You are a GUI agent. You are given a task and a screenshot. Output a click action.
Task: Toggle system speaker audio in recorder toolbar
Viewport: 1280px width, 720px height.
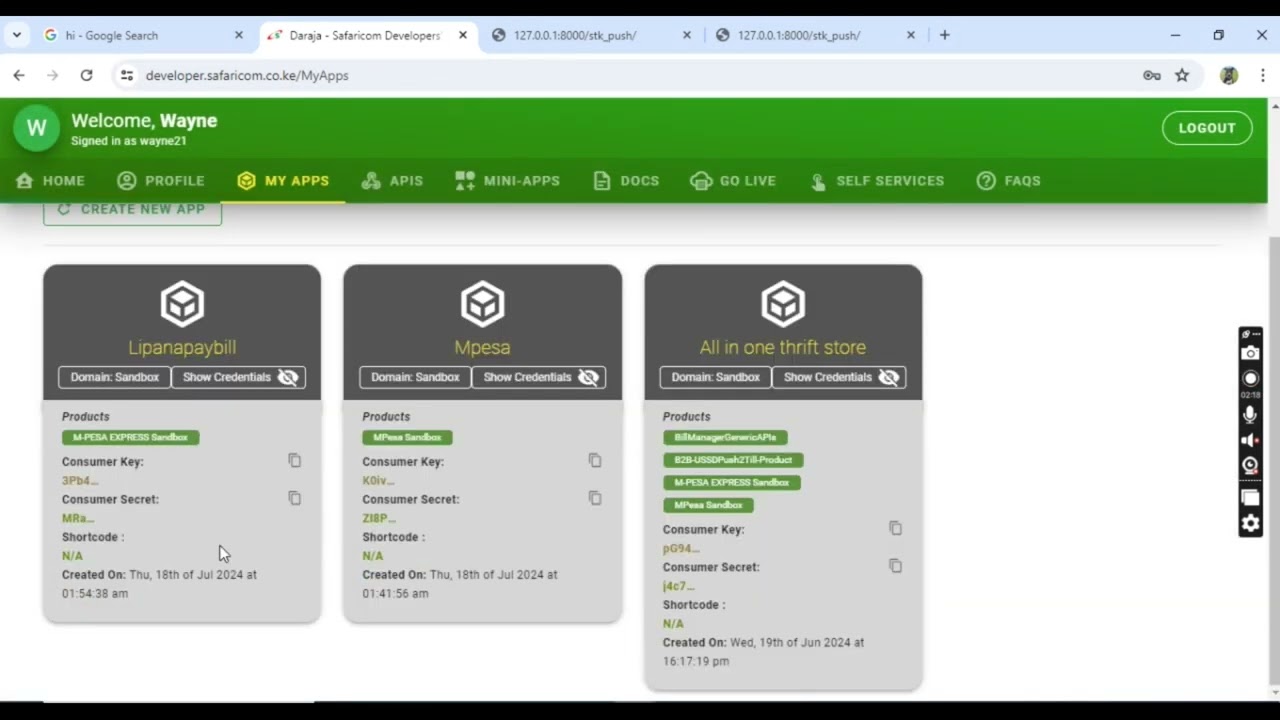pos(1251,440)
